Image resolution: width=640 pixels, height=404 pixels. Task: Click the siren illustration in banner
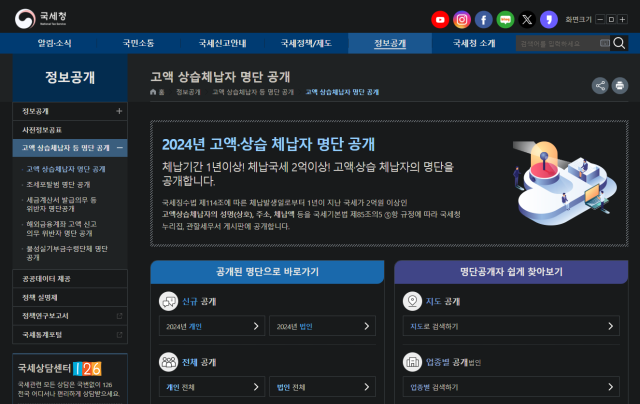coord(565,183)
